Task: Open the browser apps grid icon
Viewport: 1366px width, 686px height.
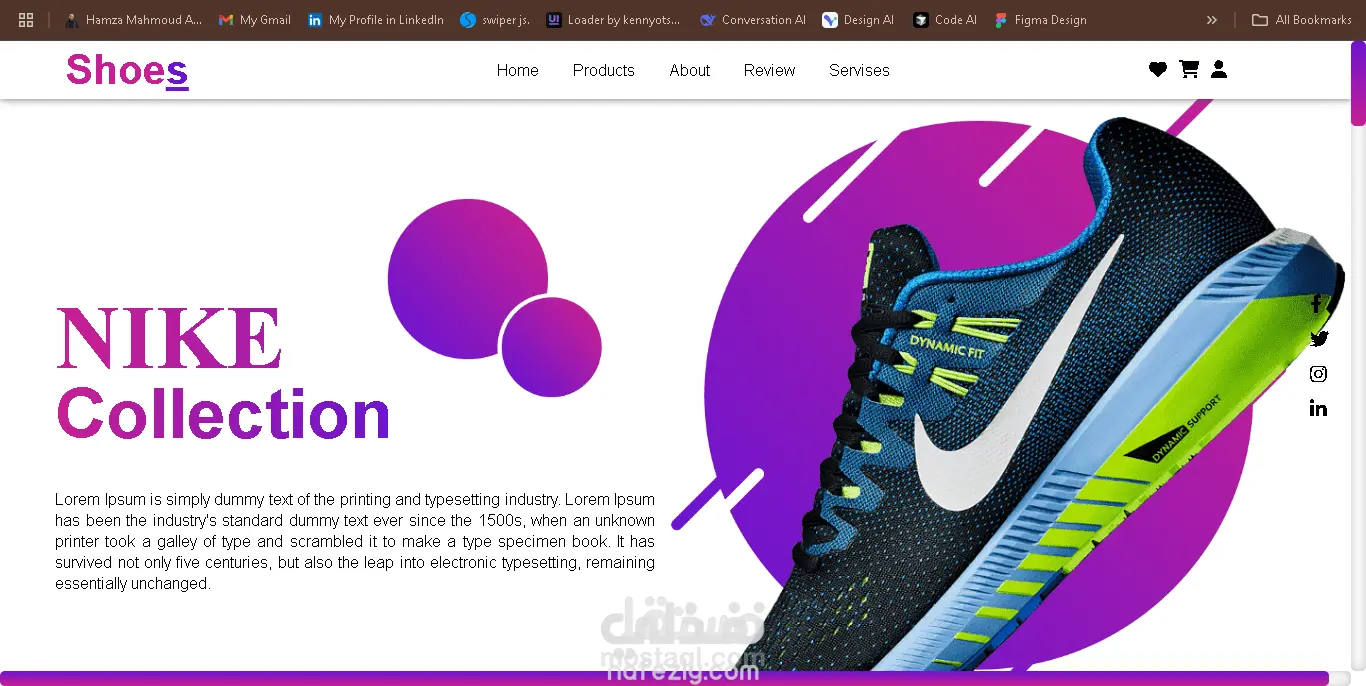Action: 26,20
